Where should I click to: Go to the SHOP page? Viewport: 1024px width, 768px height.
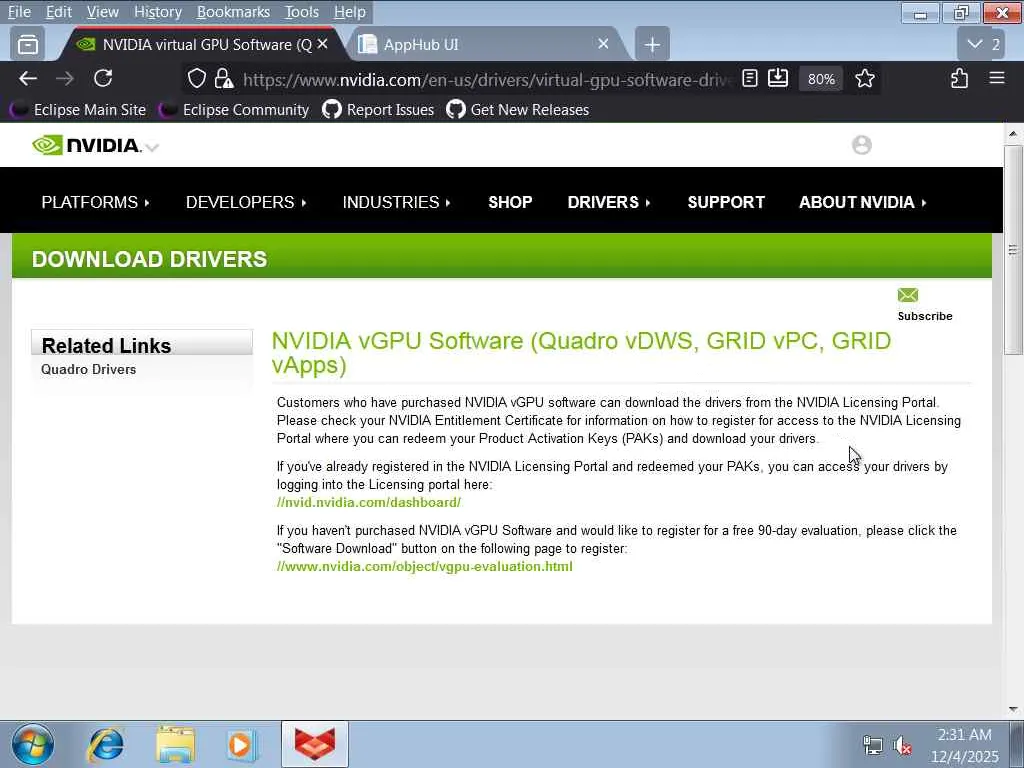510,202
